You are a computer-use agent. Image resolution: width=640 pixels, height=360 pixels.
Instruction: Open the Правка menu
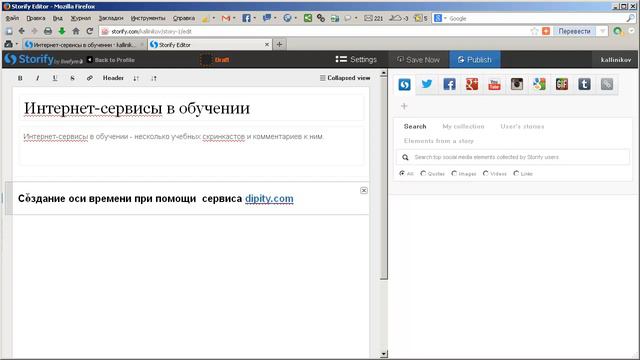pyautogui.click(x=36, y=18)
